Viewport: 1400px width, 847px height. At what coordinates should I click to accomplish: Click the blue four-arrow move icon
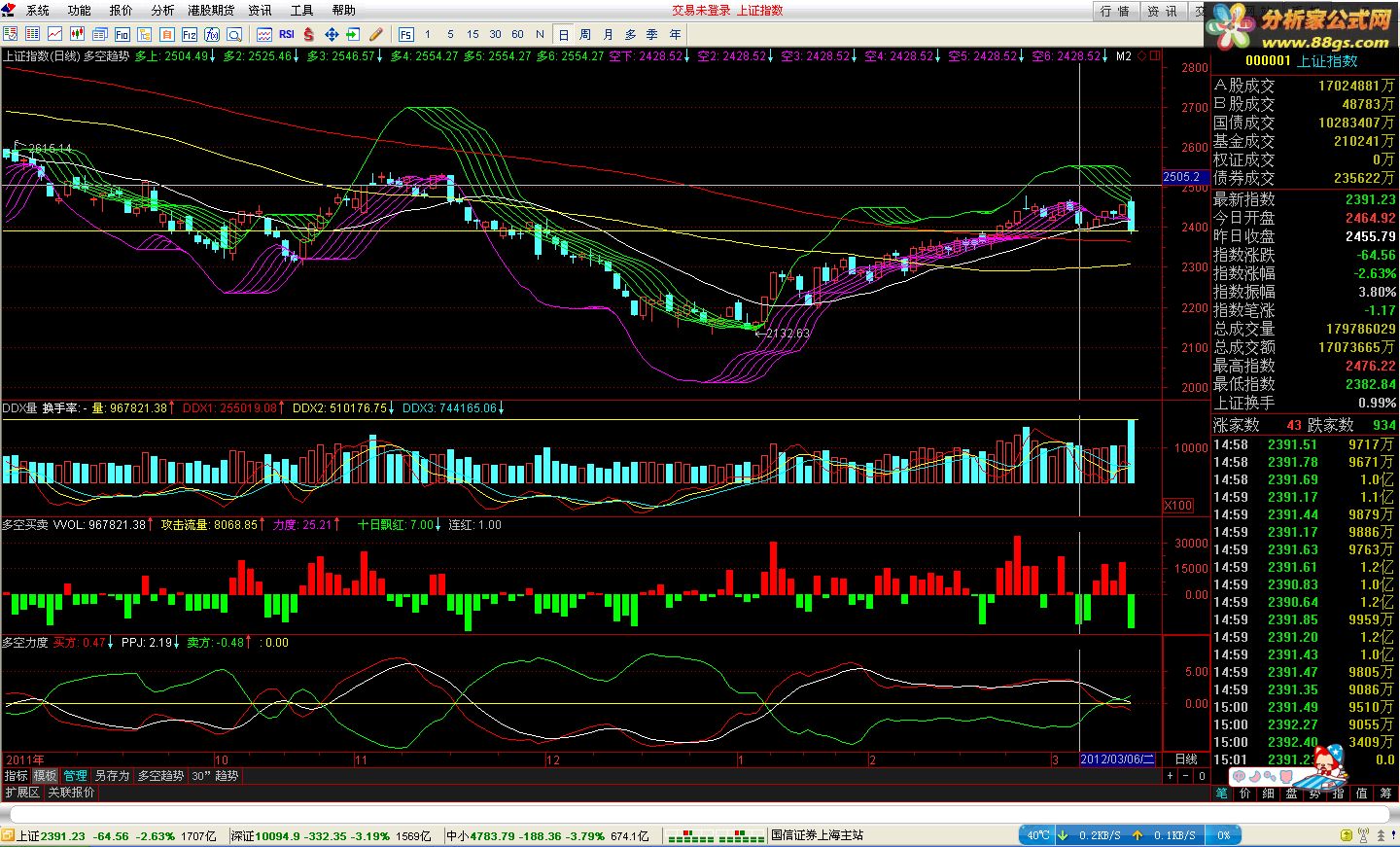pos(332,34)
